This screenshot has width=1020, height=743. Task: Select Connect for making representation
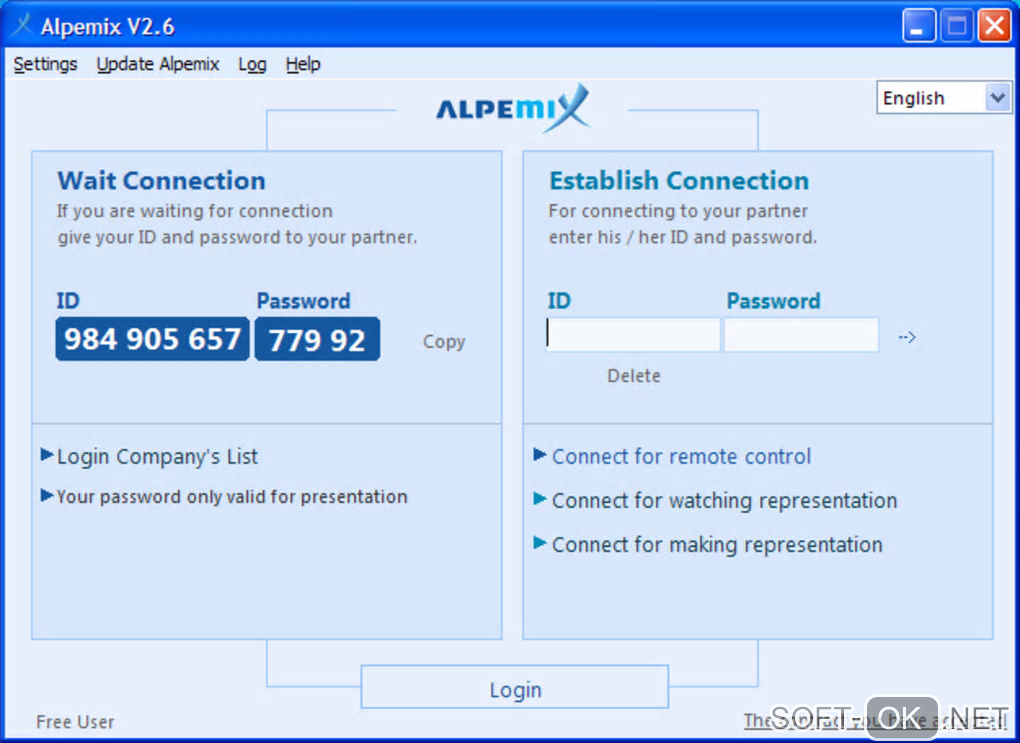tap(717, 545)
